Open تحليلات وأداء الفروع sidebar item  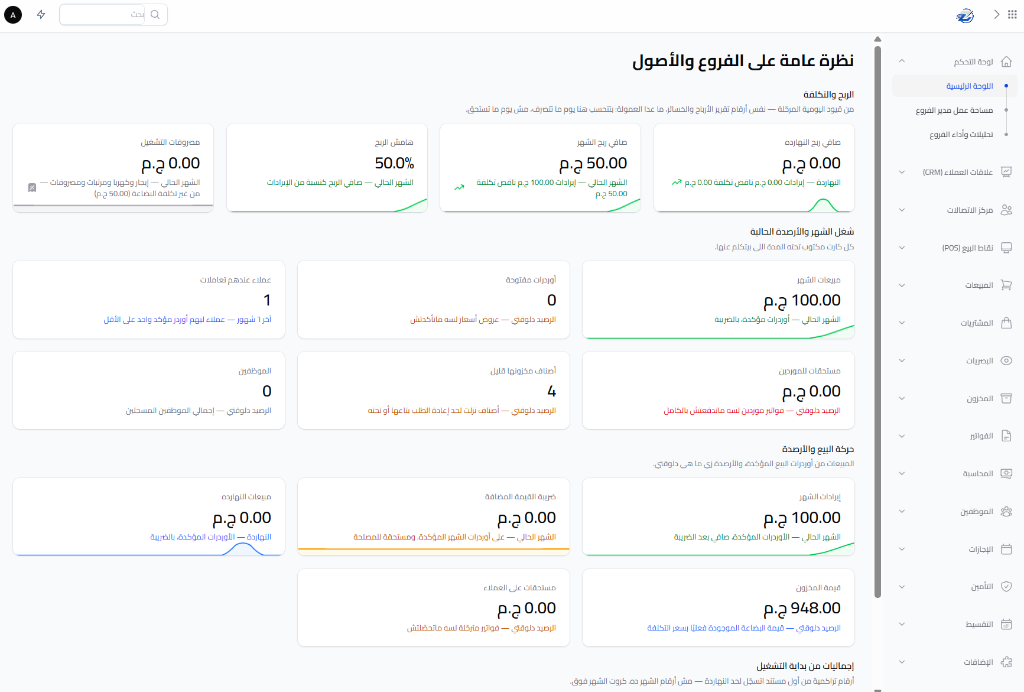click(961, 134)
